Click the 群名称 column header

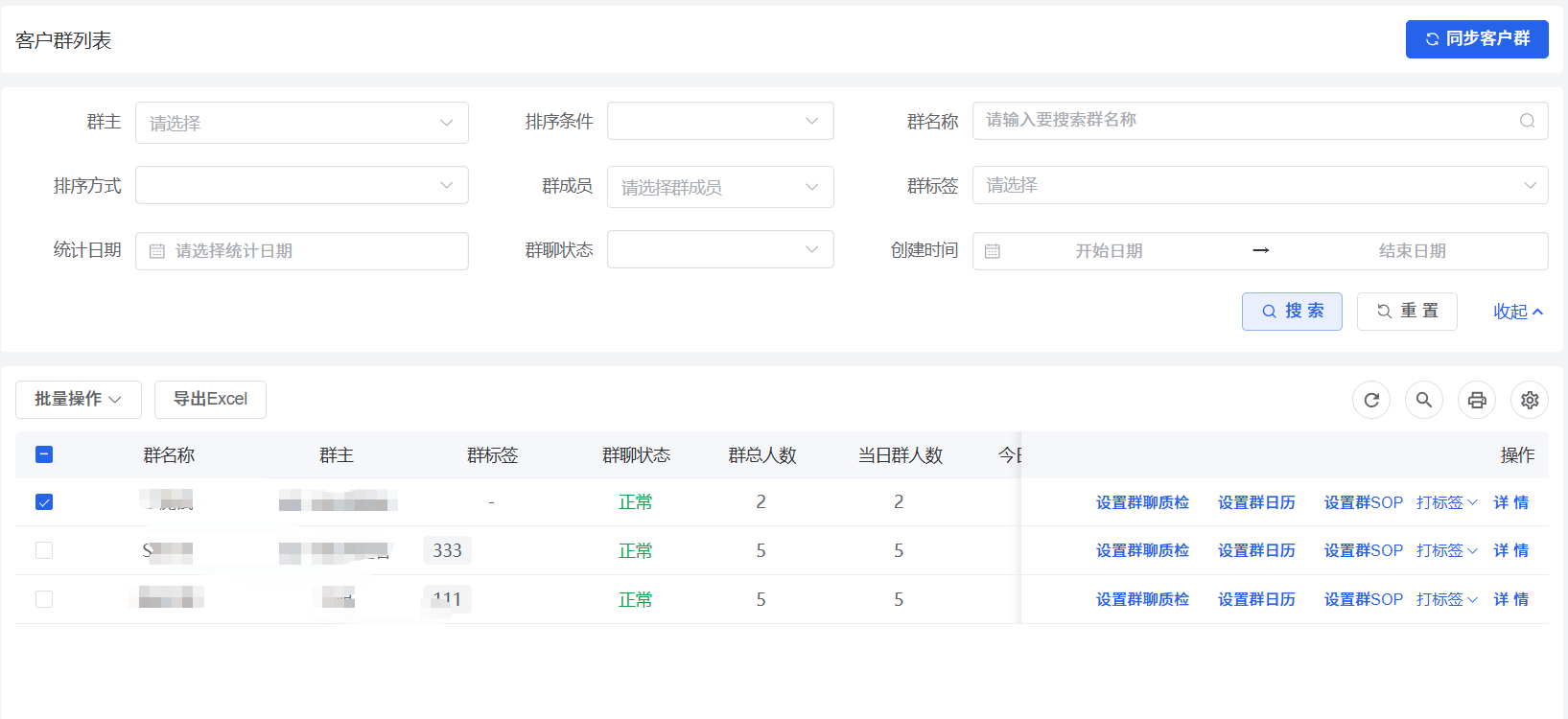pyautogui.click(x=169, y=455)
